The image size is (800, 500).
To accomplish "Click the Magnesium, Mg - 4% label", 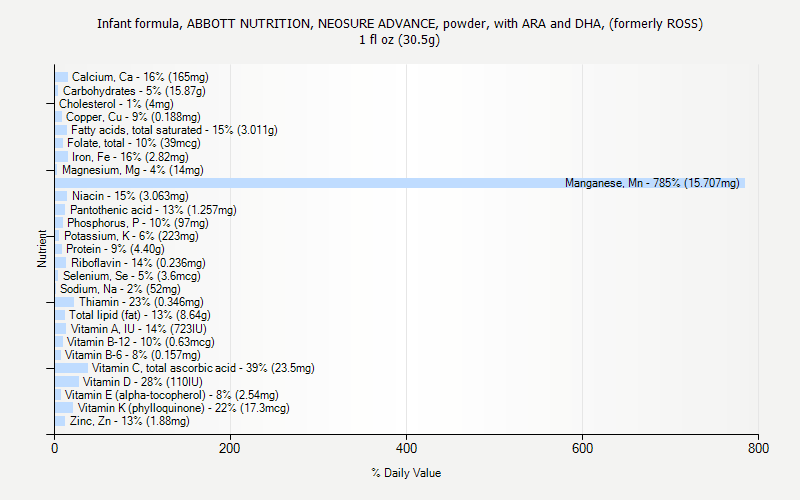I will (133, 170).
